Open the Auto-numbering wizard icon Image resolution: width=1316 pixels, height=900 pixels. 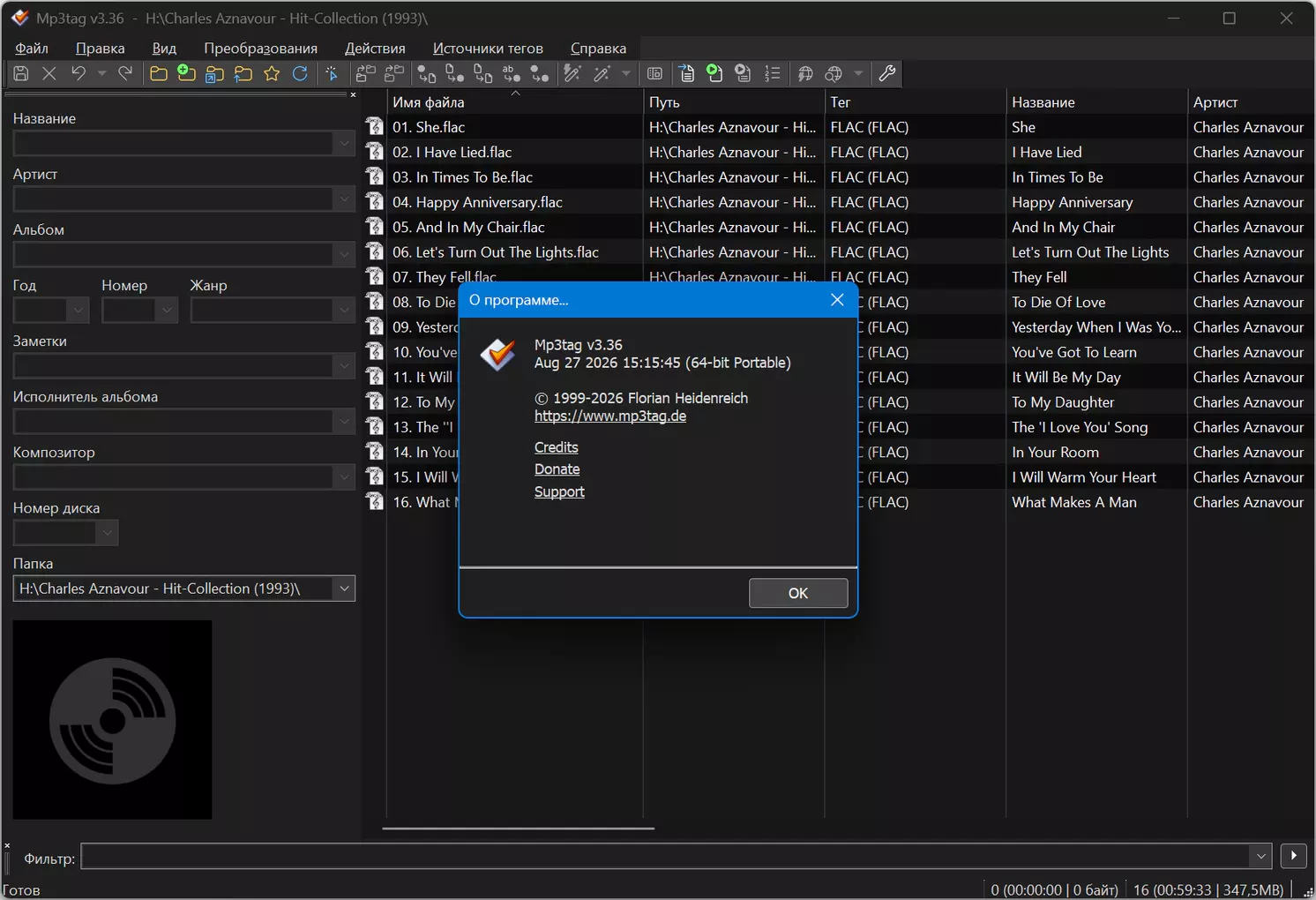[773, 74]
